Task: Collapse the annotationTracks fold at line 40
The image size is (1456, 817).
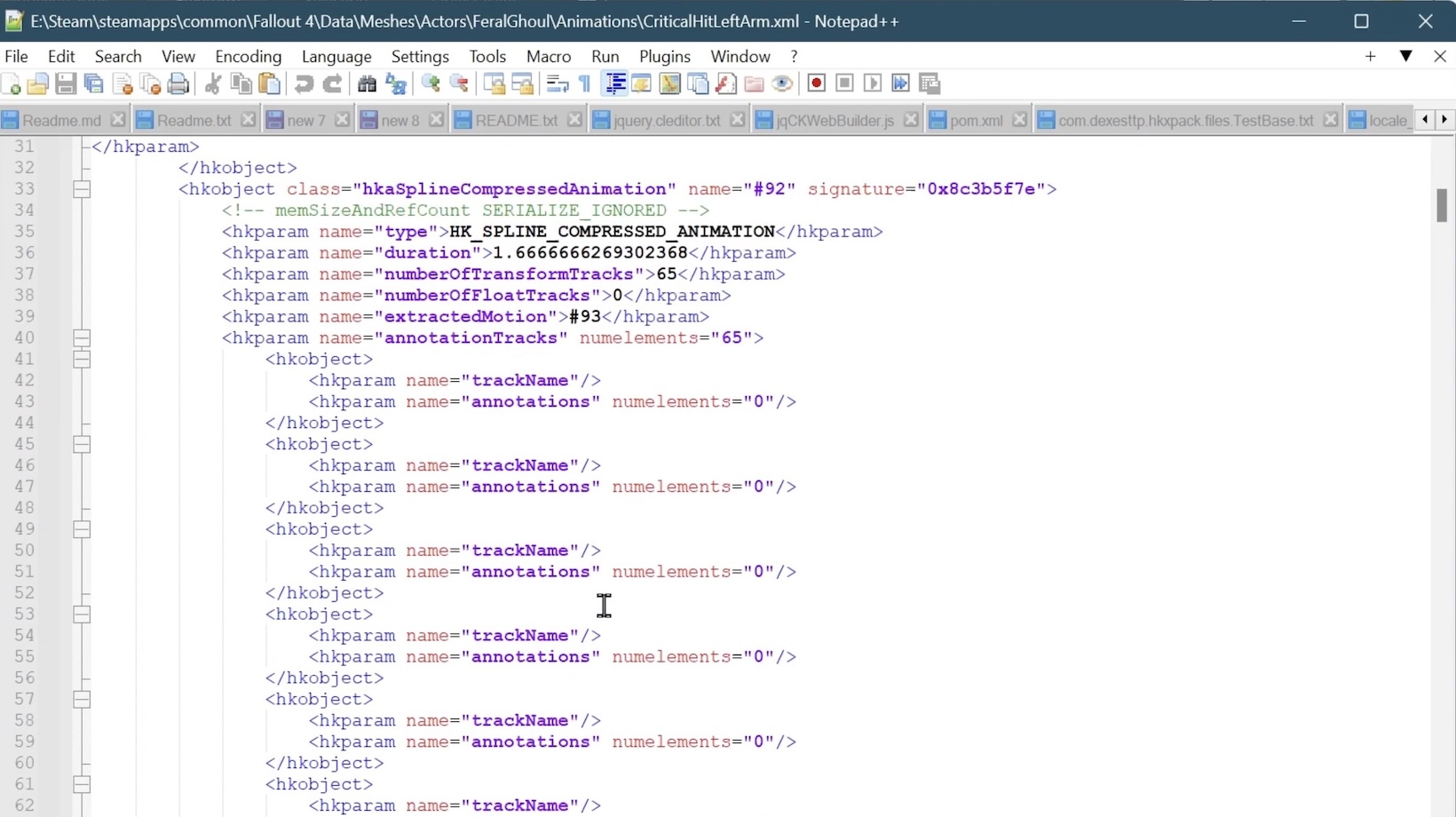Action: click(82, 338)
